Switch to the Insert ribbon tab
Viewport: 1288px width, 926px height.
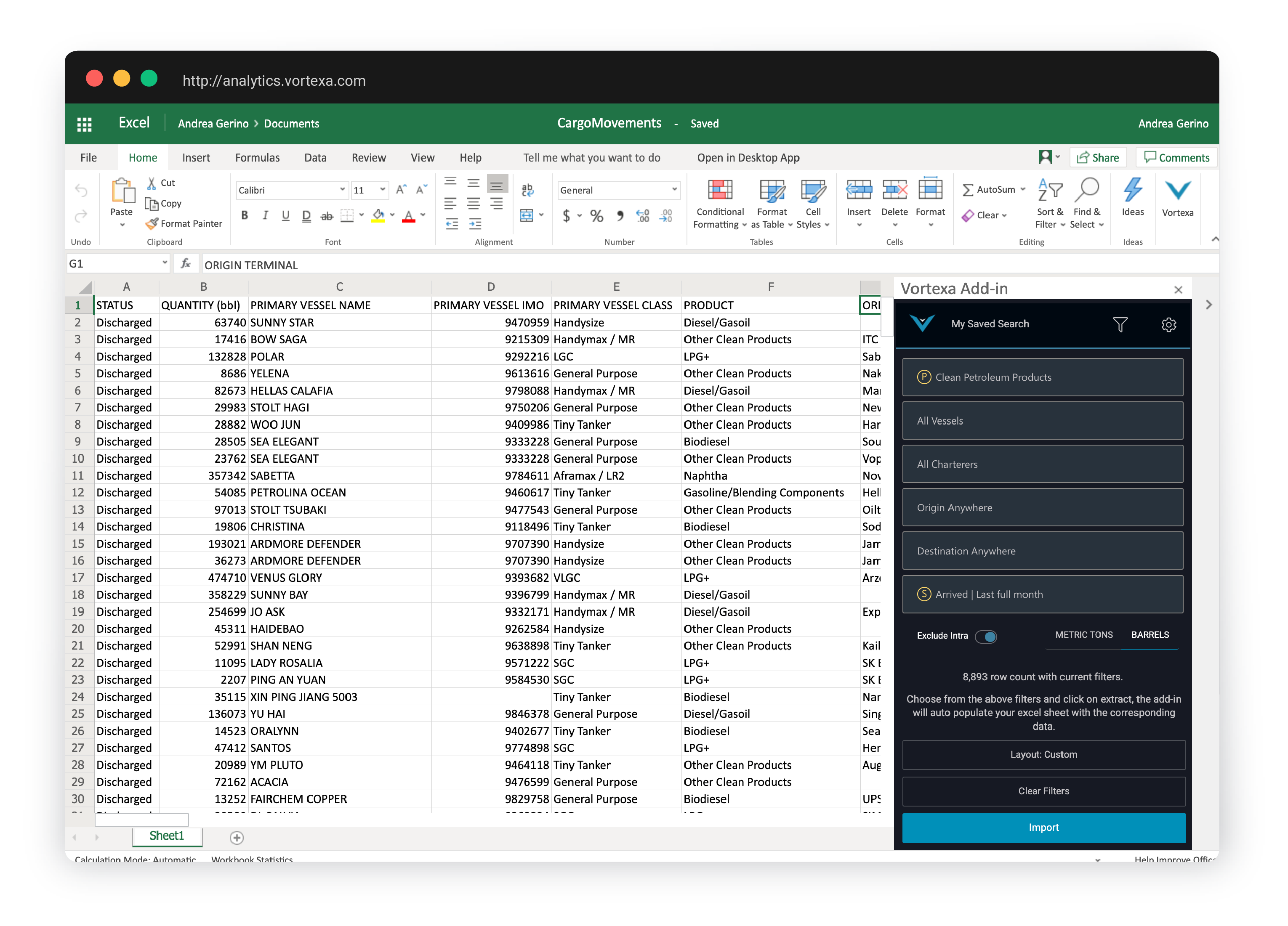pos(196,158)
